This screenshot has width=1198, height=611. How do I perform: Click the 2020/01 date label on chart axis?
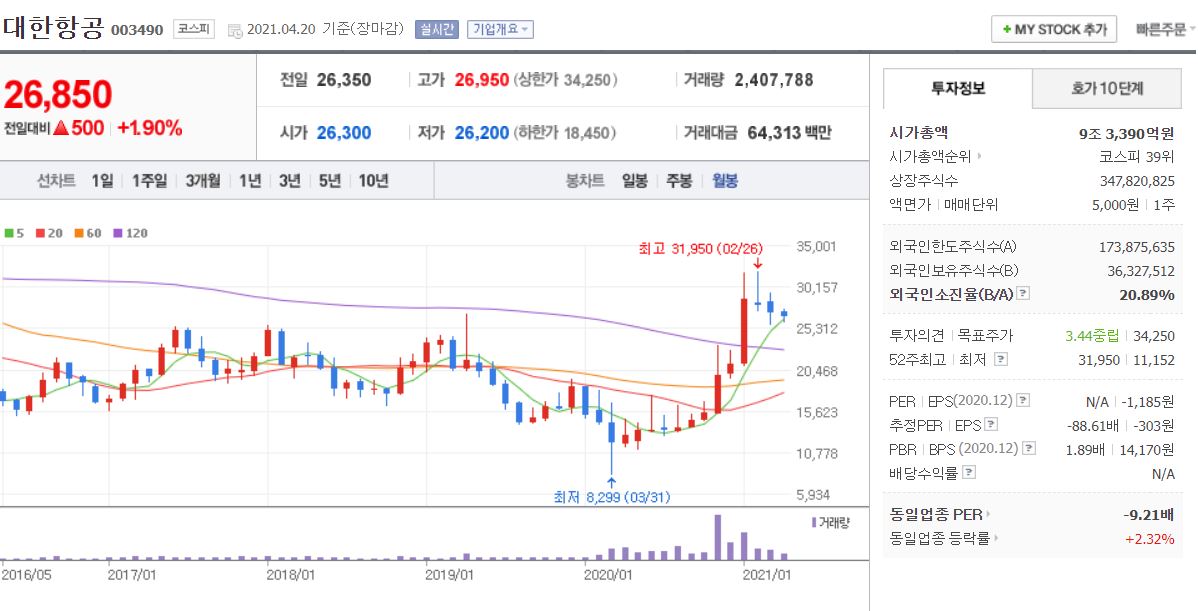[x=608, y=574]
